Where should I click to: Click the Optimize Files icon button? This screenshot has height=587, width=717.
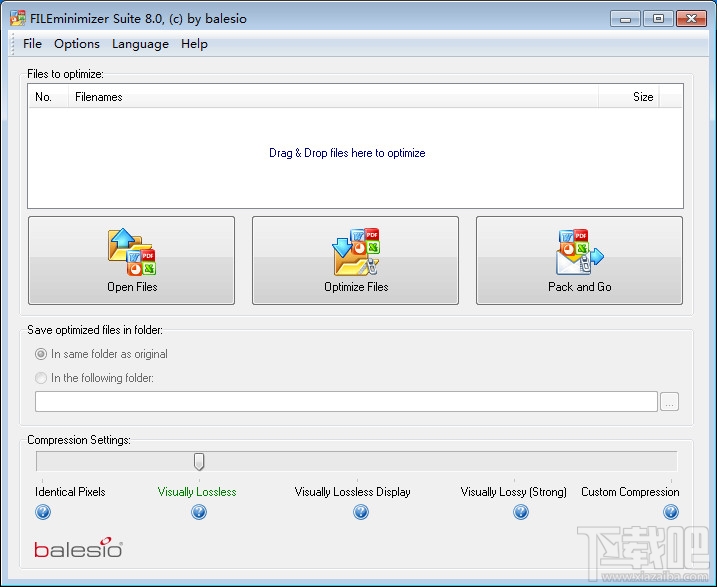pos(355,260)
